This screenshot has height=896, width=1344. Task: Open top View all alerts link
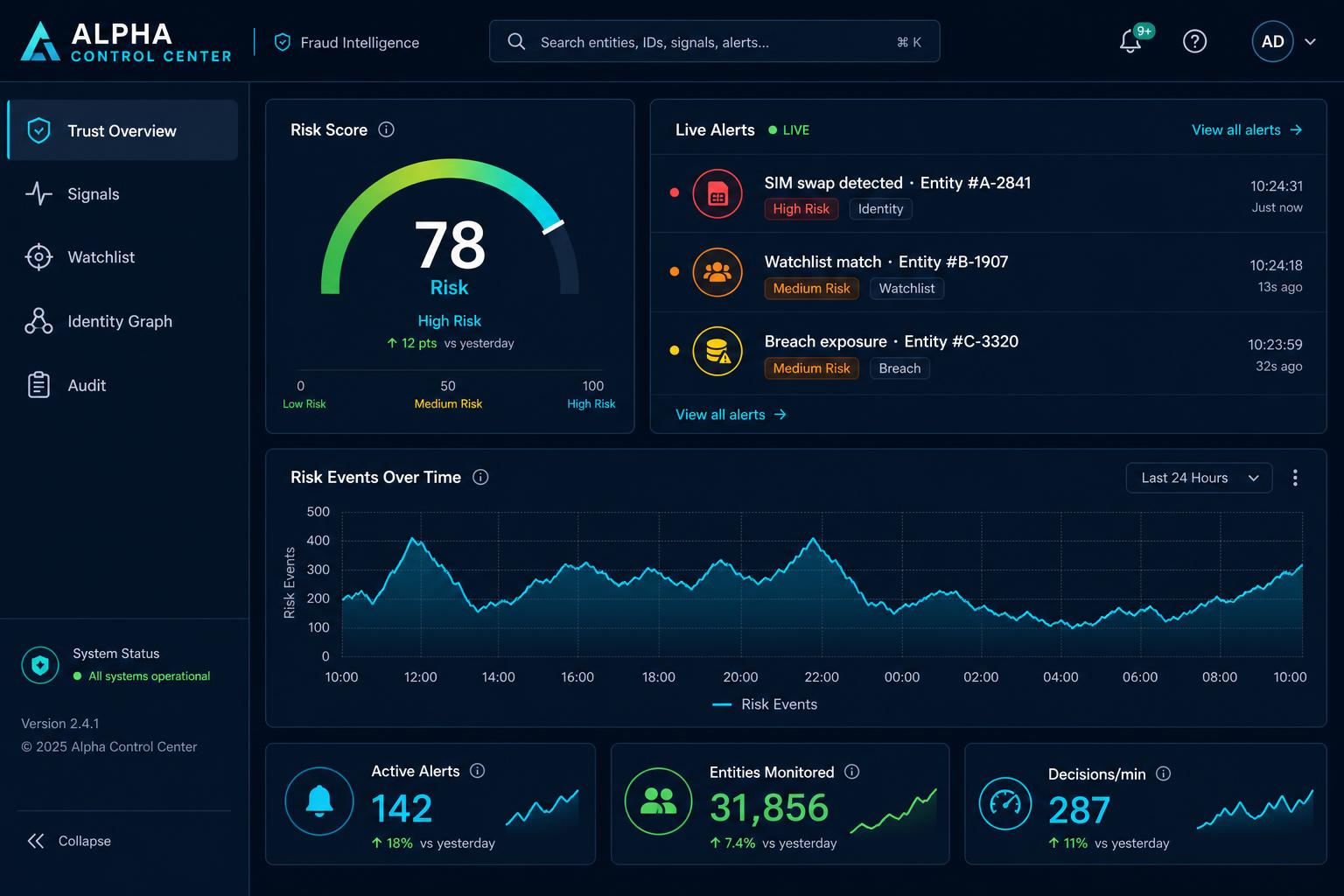coord(1247,129)
